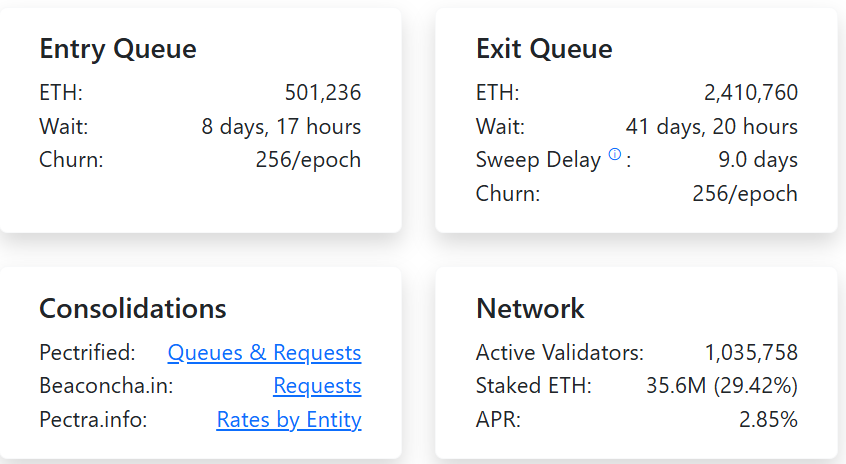Image resolution: width=846 pixels, height=464 pixels.
Task: Click the entry wait time of 8 days, 17 hours
Action: 281,127
